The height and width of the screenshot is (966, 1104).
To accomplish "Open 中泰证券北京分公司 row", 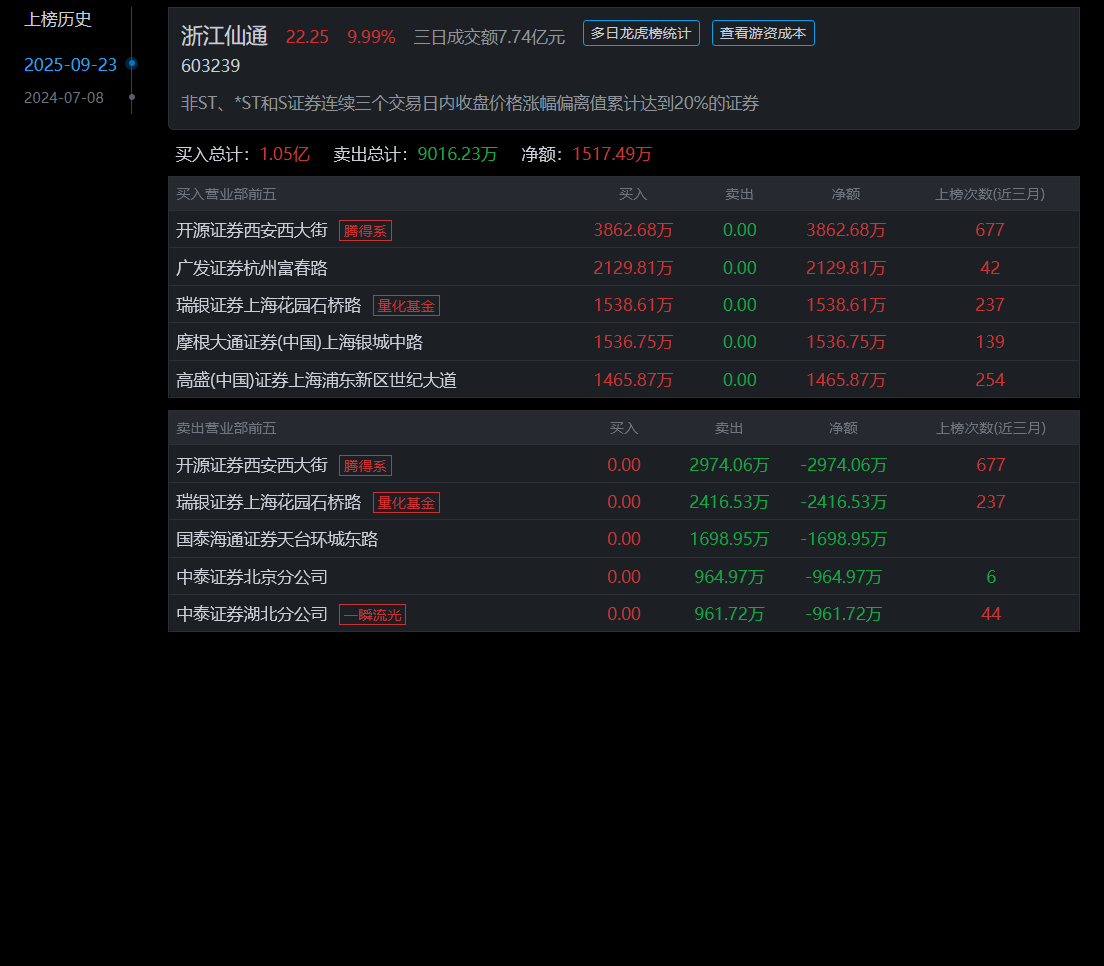I will coord(623,577).
